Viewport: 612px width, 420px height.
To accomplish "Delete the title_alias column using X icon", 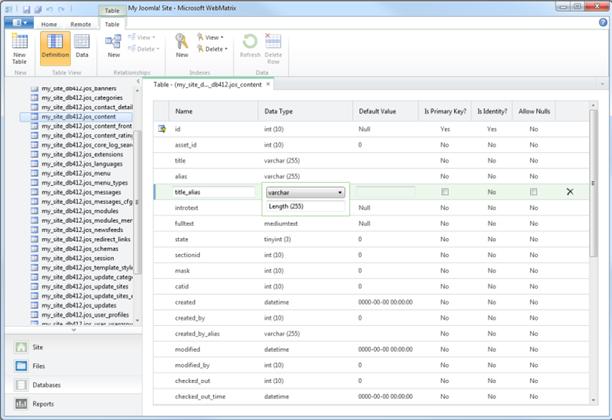I will pos(570,192).
